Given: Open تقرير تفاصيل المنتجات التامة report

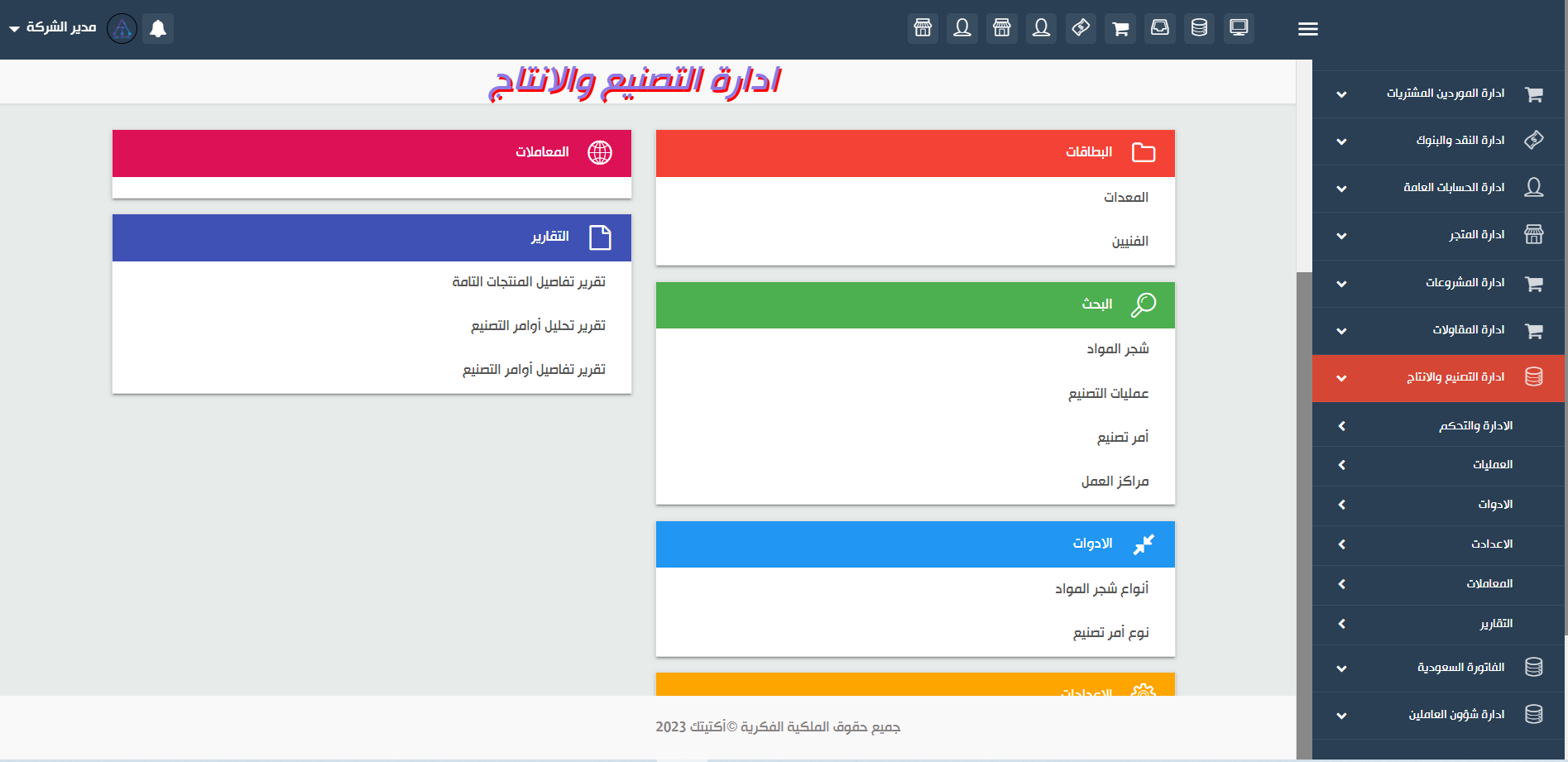Looking at the screenshot, I should (529, 282).
